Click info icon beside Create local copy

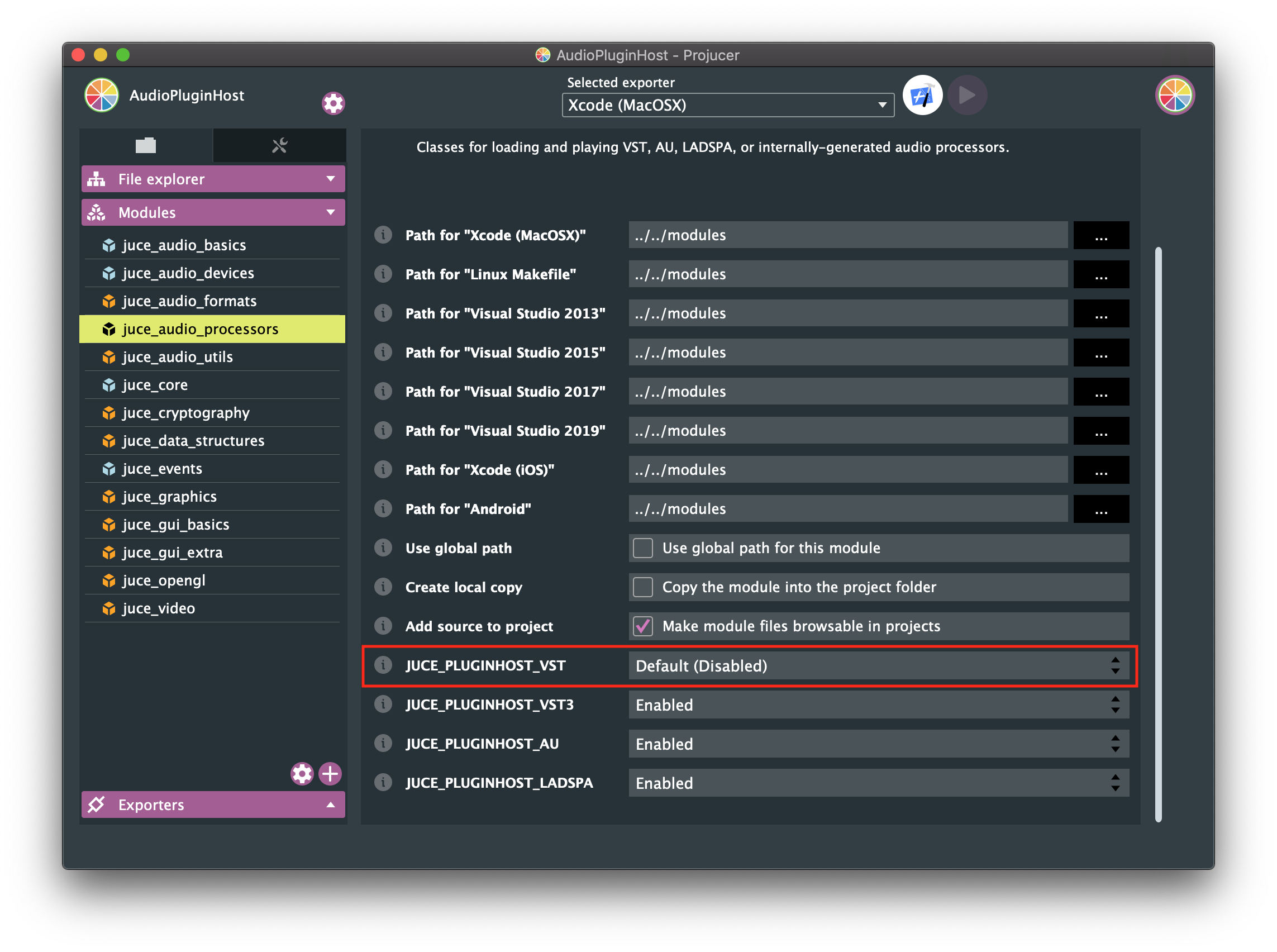pyautogui.click(x=383, y=587)
